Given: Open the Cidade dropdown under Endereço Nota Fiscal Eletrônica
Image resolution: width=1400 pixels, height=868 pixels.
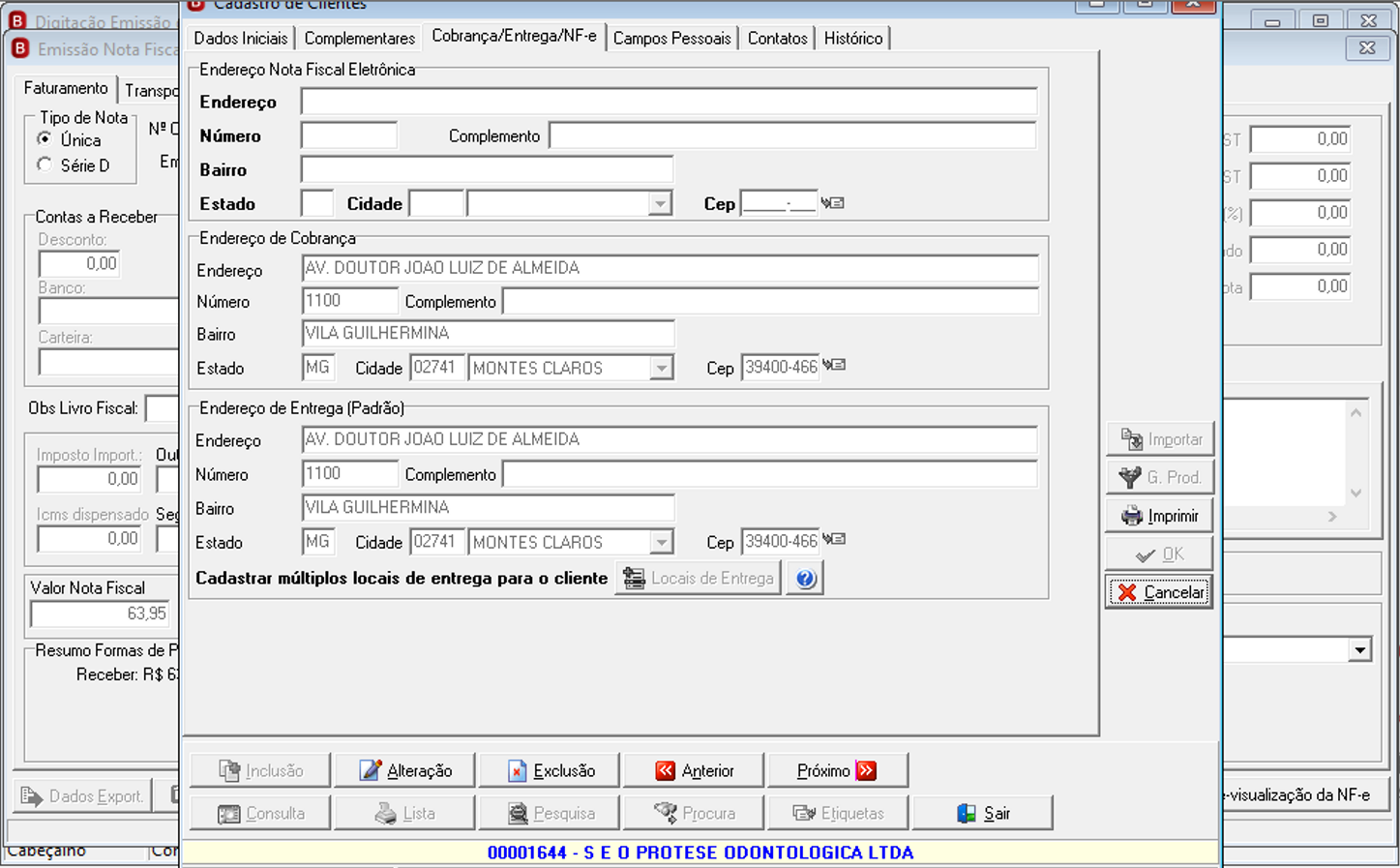Looking at the screenshot, I should tap(660, 204).
